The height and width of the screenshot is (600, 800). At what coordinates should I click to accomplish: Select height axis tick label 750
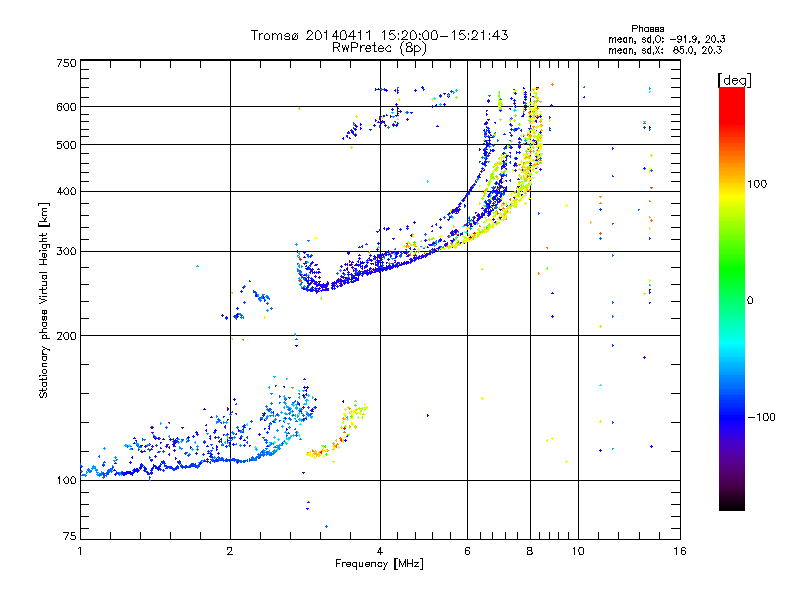(x=66, y=63)
